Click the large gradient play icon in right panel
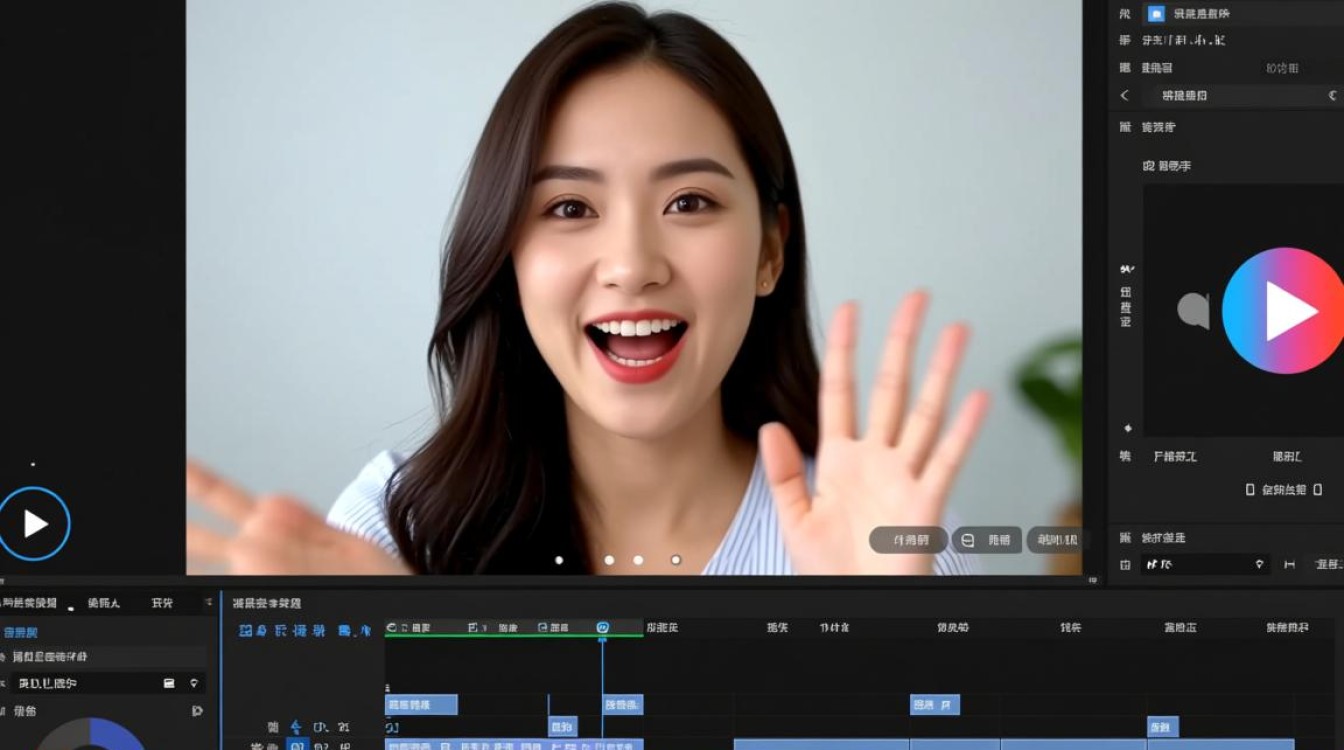The height and width of the screenshot is (750, 1344). click(1285, 311)
